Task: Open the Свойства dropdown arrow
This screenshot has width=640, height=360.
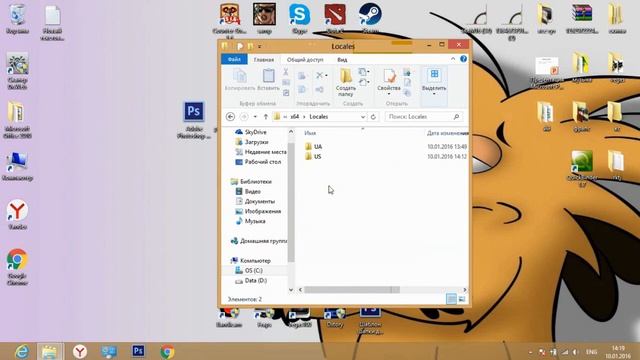Action: point(389,94)
